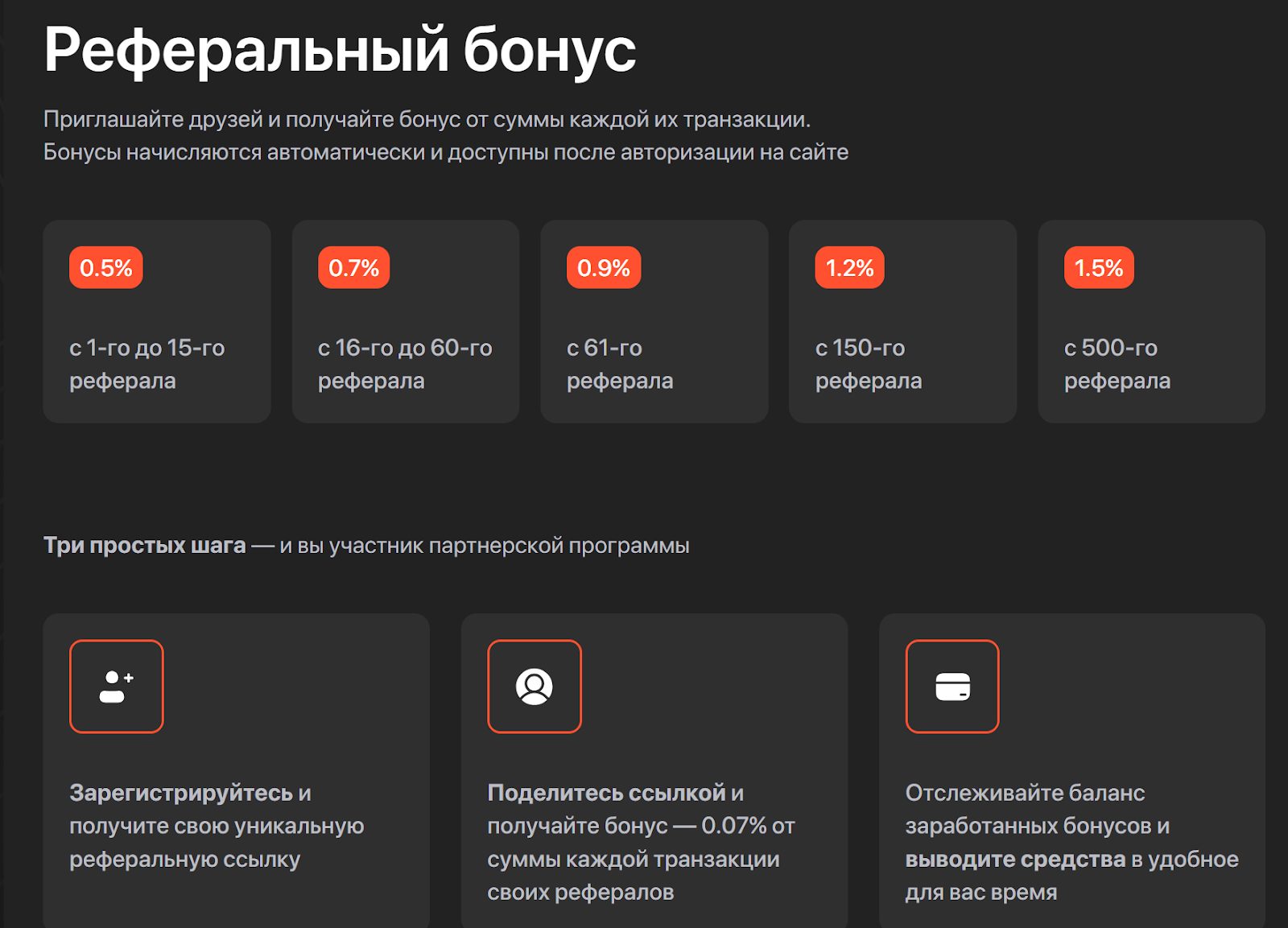Select the 0.7% bonus badge

(x=353, y=268)
